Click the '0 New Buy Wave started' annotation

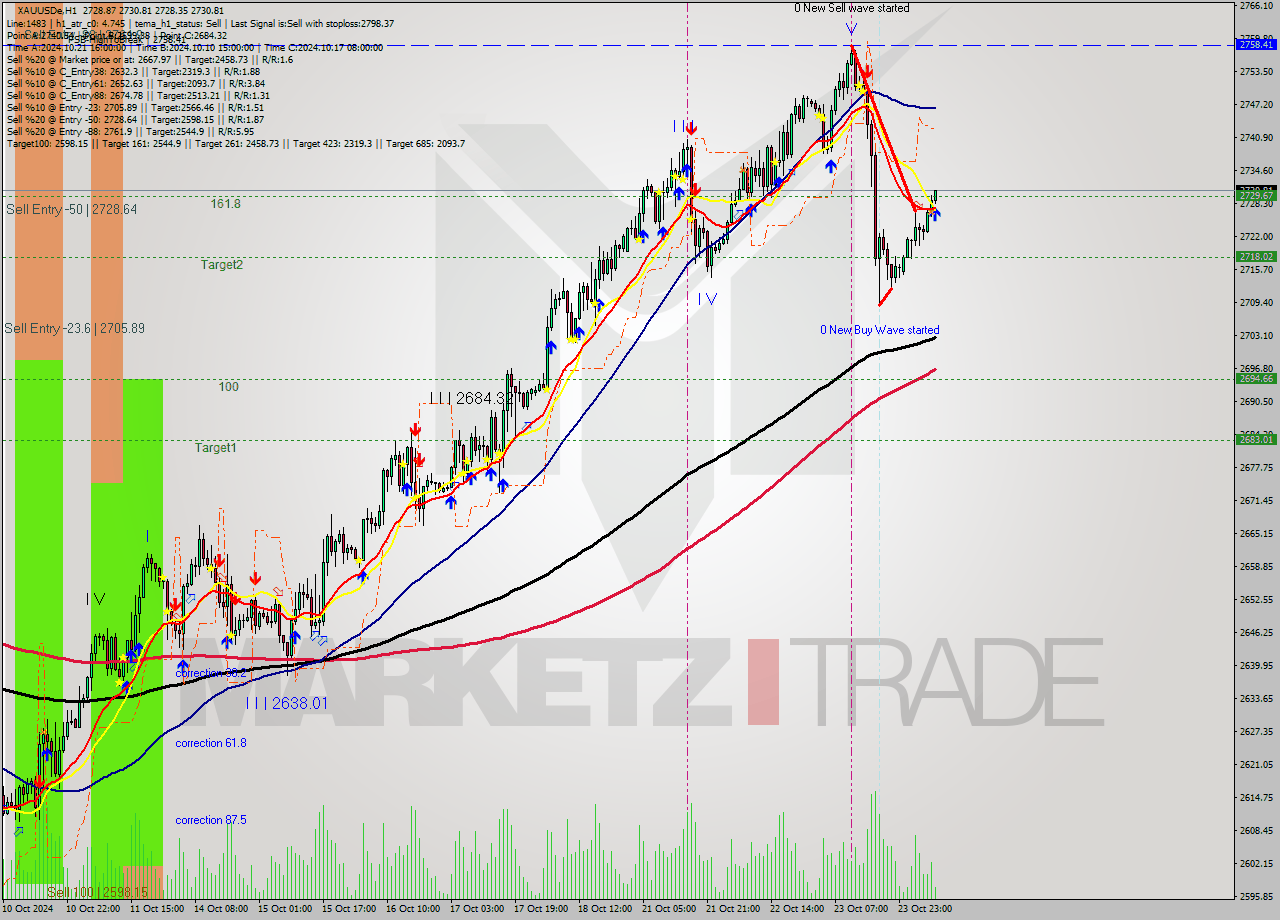pos(880,330)
